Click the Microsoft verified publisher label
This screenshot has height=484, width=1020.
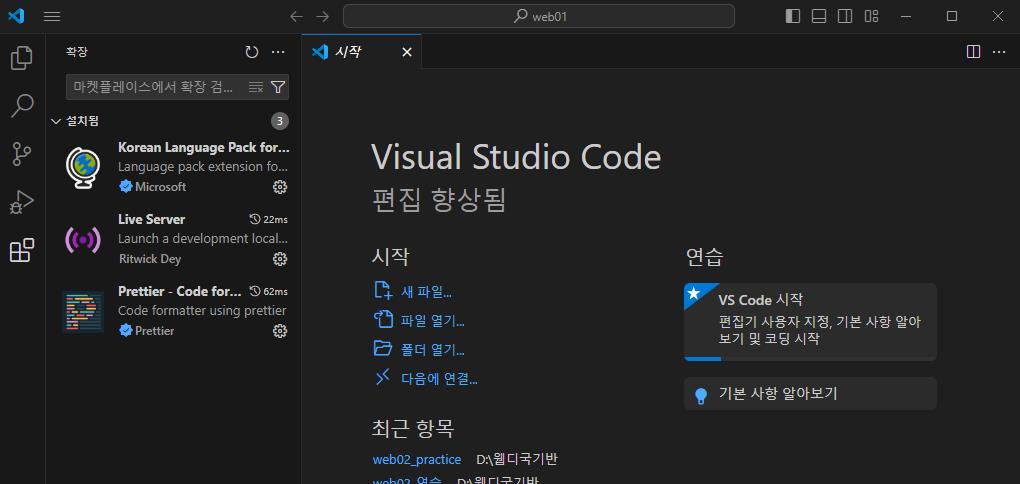(x=153, y=187)
